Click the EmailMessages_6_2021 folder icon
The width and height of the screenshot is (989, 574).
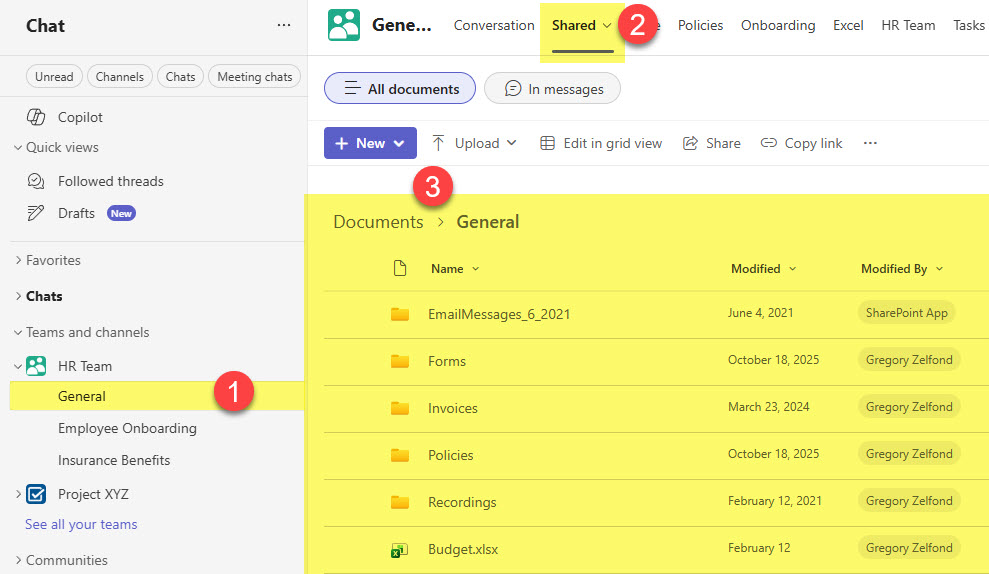pyautogui.click(x=400, y=314)
